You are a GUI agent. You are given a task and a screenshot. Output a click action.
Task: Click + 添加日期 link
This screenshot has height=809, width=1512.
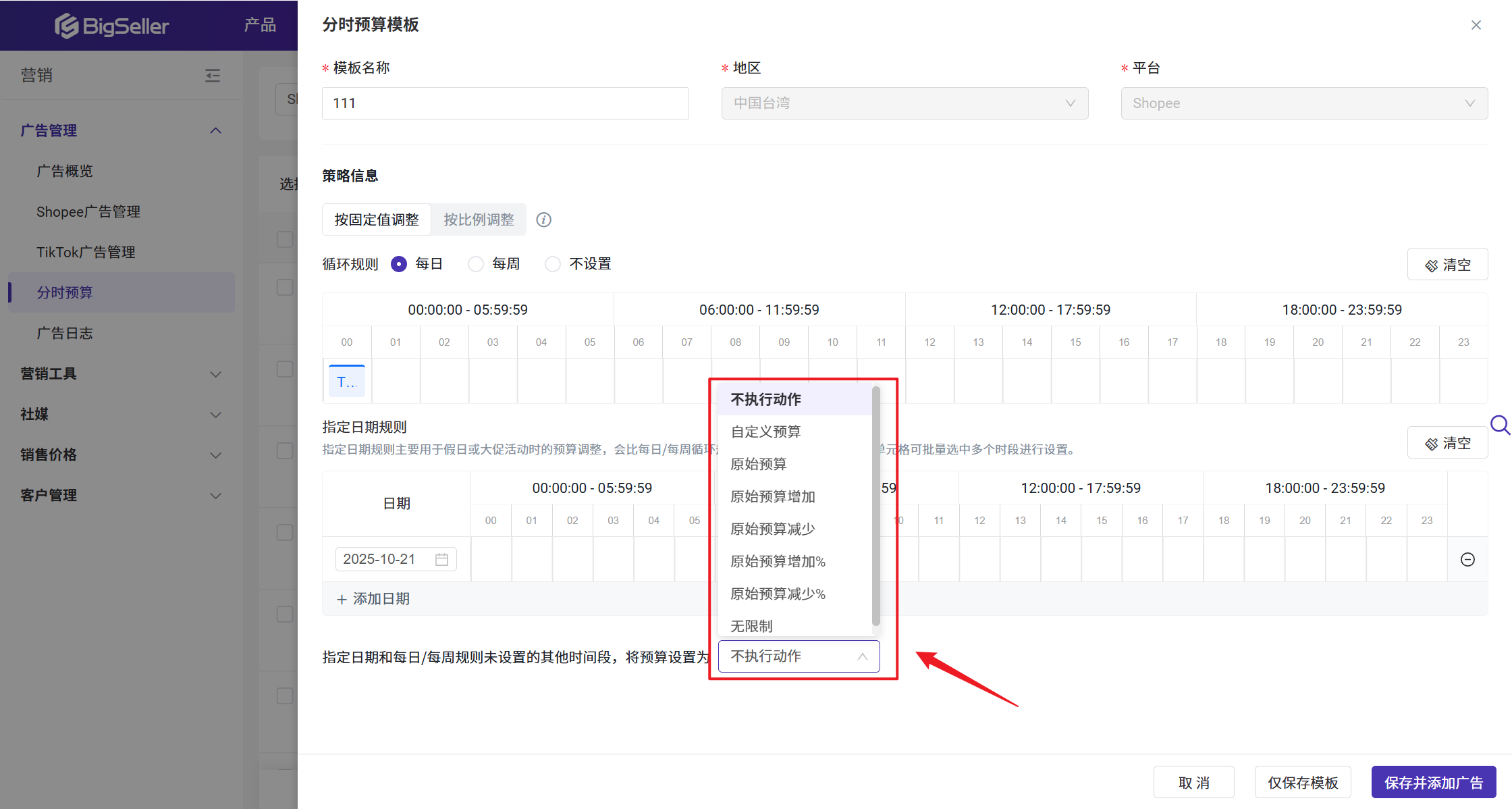tap(373, 599)
